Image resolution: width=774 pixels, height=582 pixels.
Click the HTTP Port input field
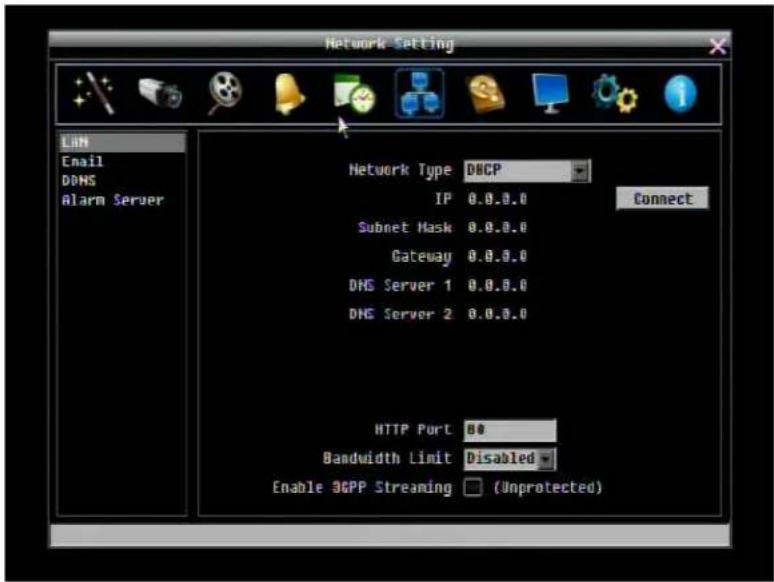click(x=509, y=430)
